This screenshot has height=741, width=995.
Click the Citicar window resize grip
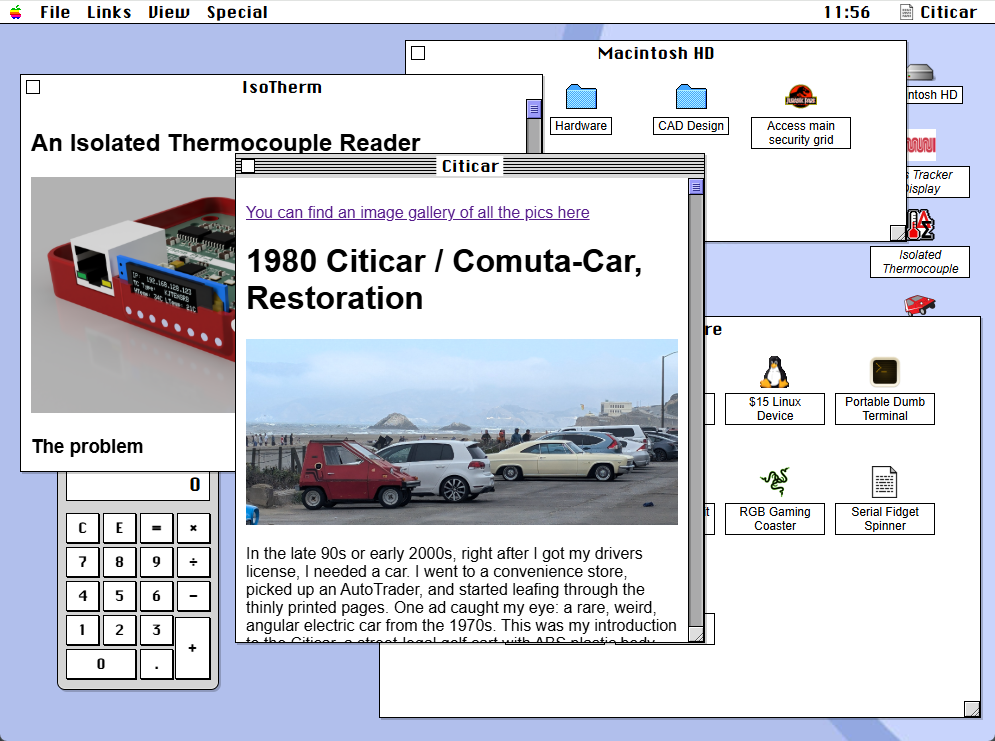696,635
